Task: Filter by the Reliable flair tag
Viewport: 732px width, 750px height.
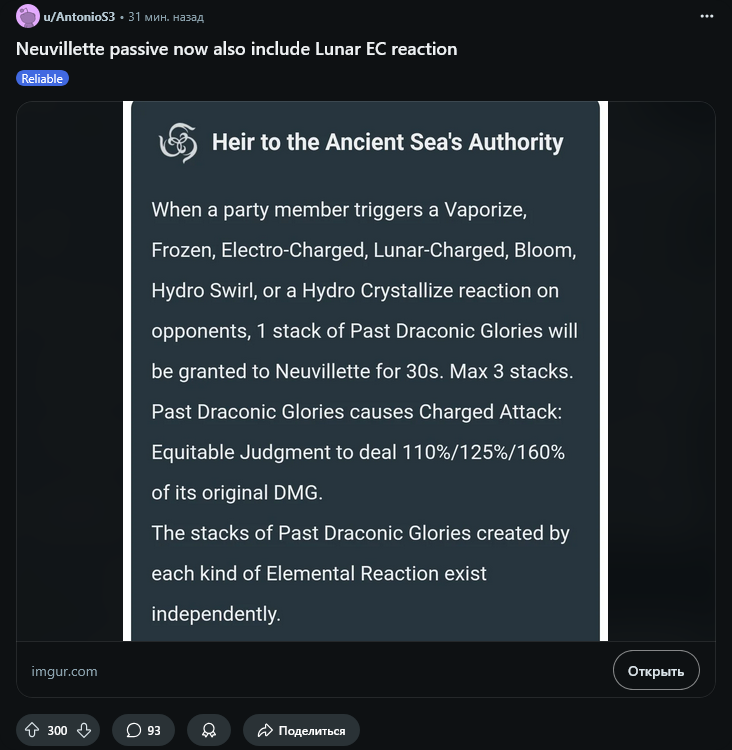Action: coord(42,78)
